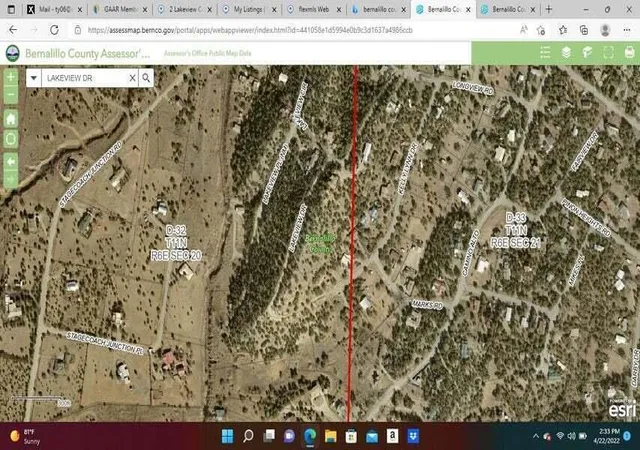640x450 pixels.
Task: Go to previous map extent arrow
Action: pyautogui.click(x=11, y=162)
